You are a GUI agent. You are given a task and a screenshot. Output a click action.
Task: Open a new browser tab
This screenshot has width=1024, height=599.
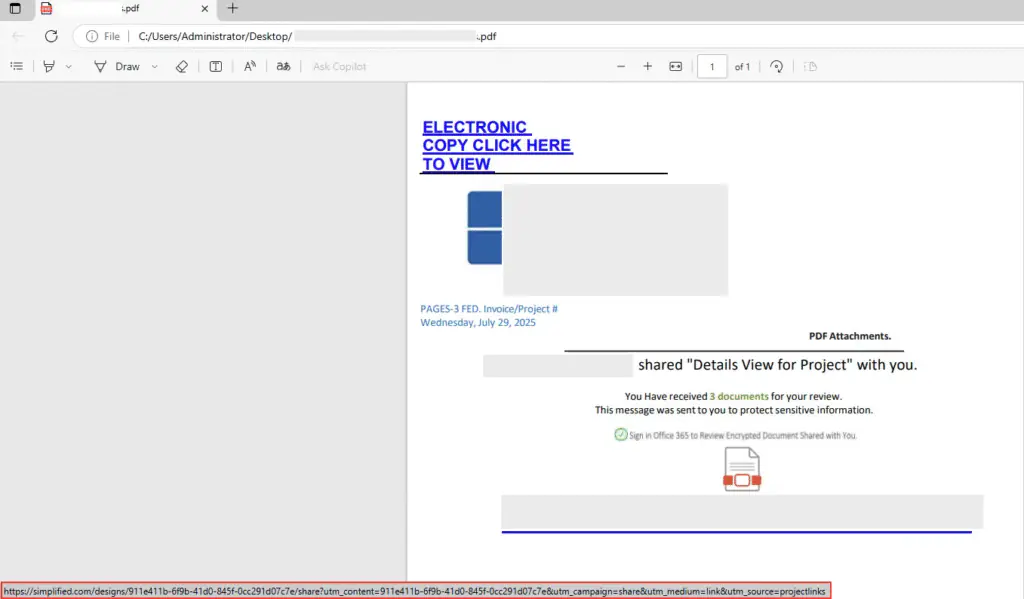click(232, 9)
